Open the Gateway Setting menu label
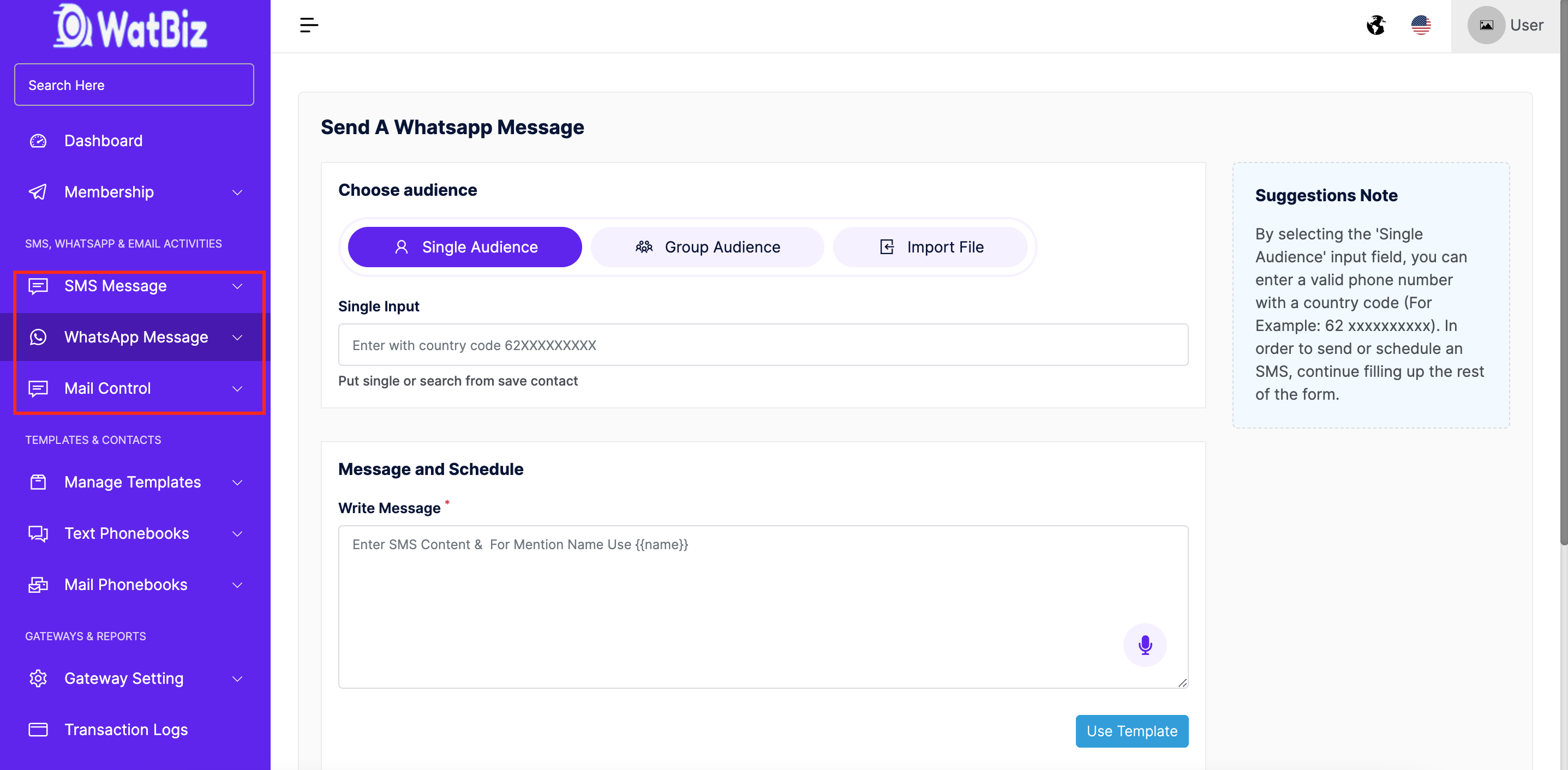1568x770 pixels. 124,678
